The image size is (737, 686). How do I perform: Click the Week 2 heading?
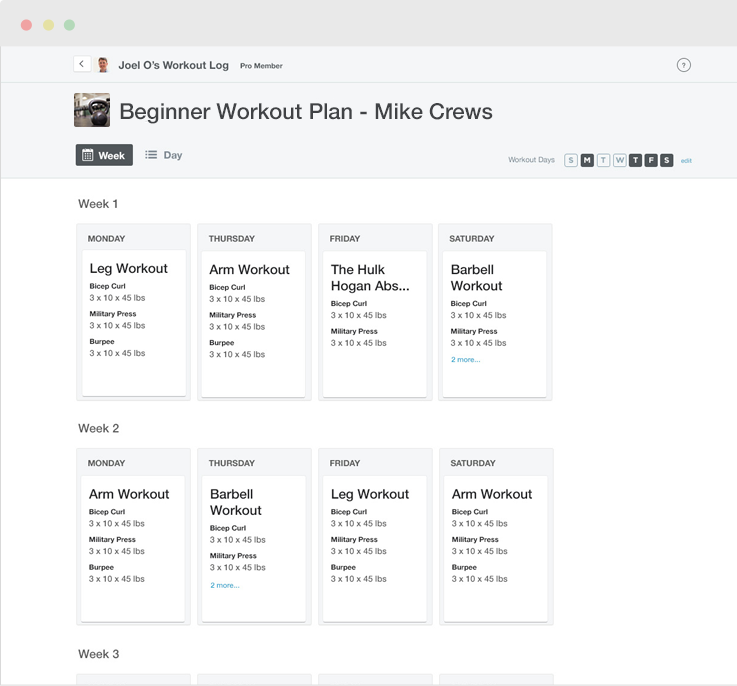98,428
